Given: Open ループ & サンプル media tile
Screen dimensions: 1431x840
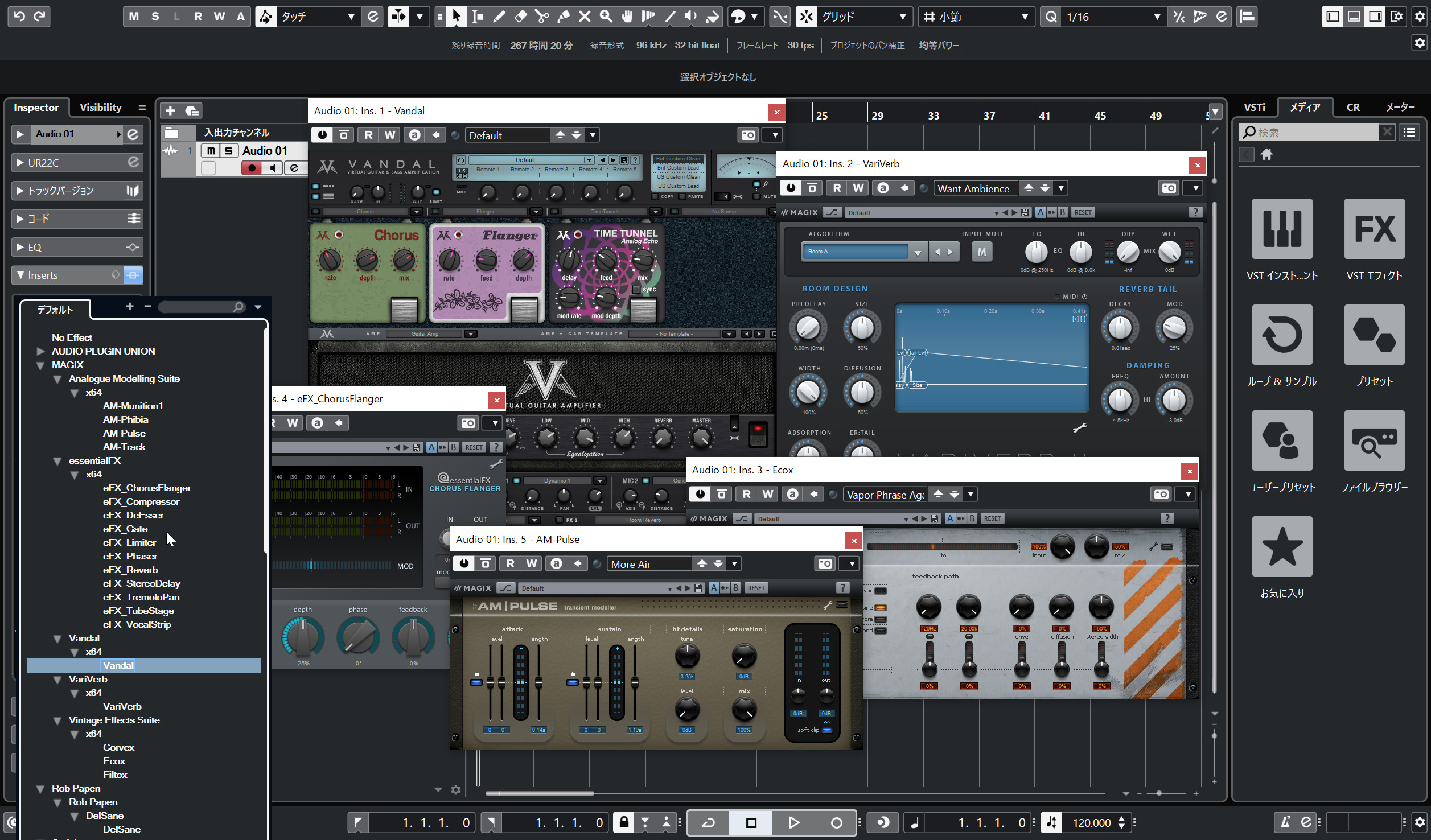Looking at the screenshot, I should pos(1282,335).
